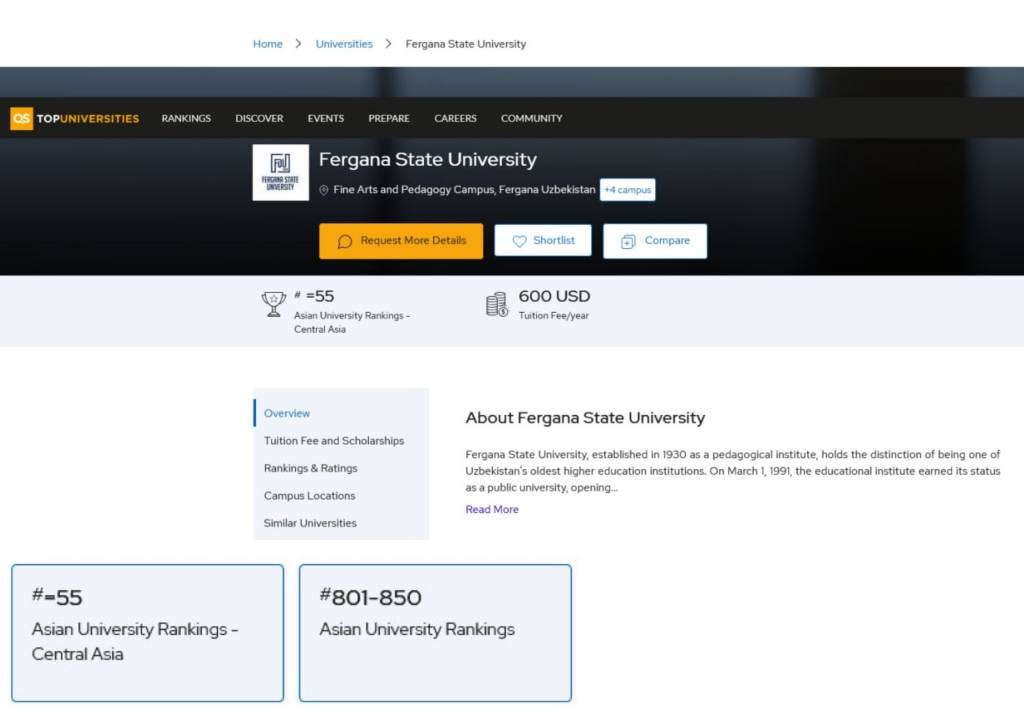Open the Universities breadcrumb link
This screenshot has width=1024, height=723.
coord(344,44)
